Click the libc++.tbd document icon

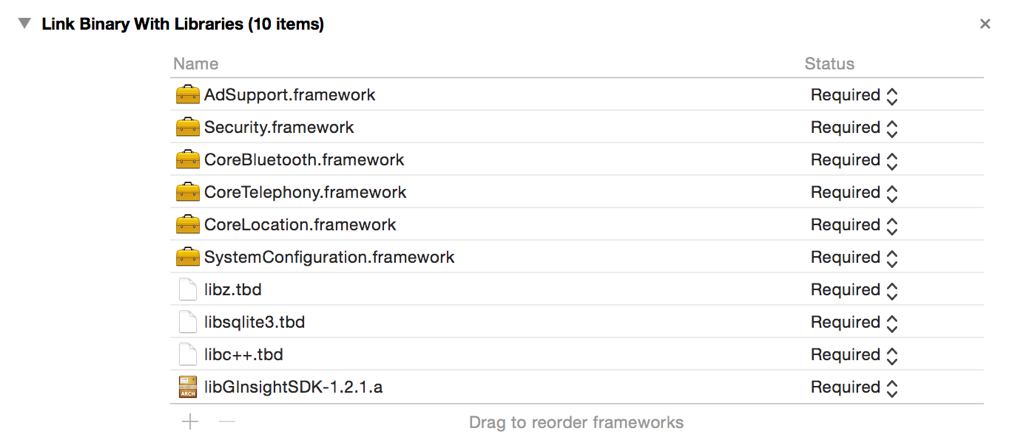pyautogui.click(x=187, y=355)
